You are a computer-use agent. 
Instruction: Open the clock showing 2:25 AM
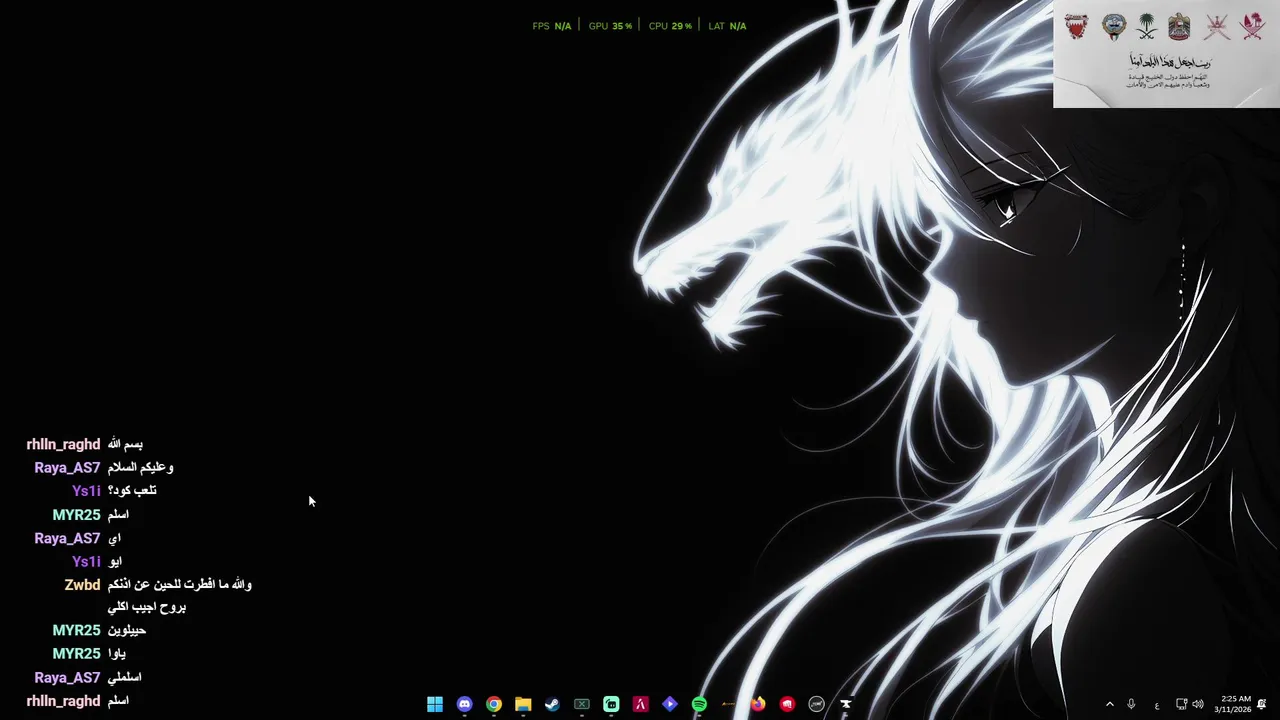(1233, 704)
